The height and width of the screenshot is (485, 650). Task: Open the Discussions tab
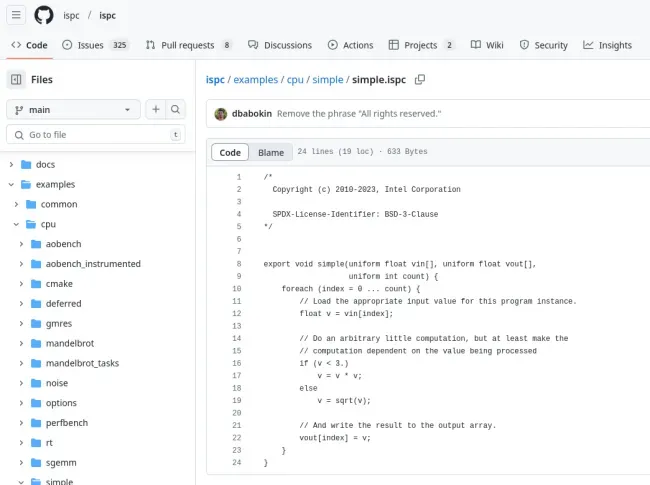tap(280, 45)
